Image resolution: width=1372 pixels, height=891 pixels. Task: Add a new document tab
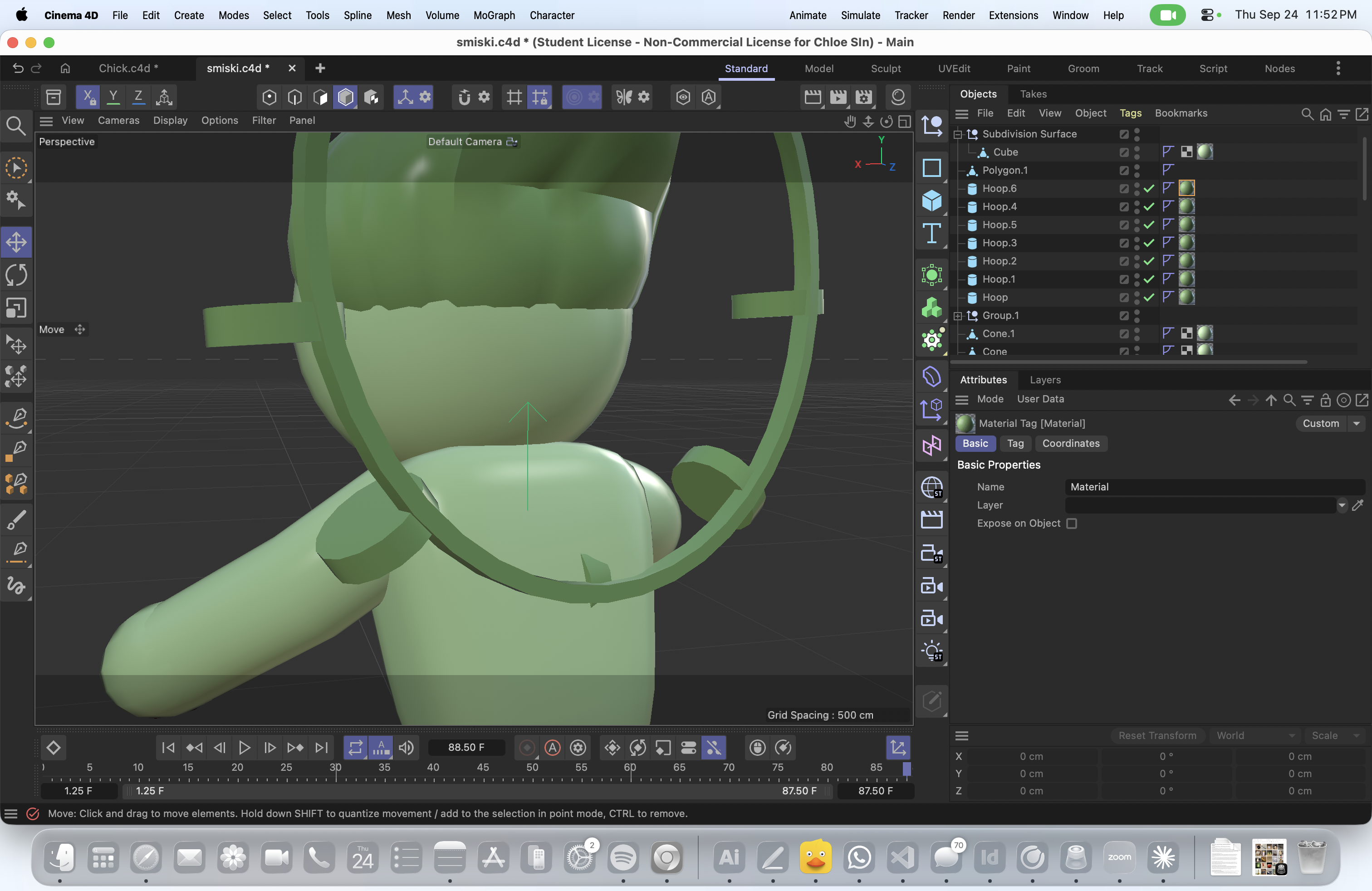[x=320, y=68]
